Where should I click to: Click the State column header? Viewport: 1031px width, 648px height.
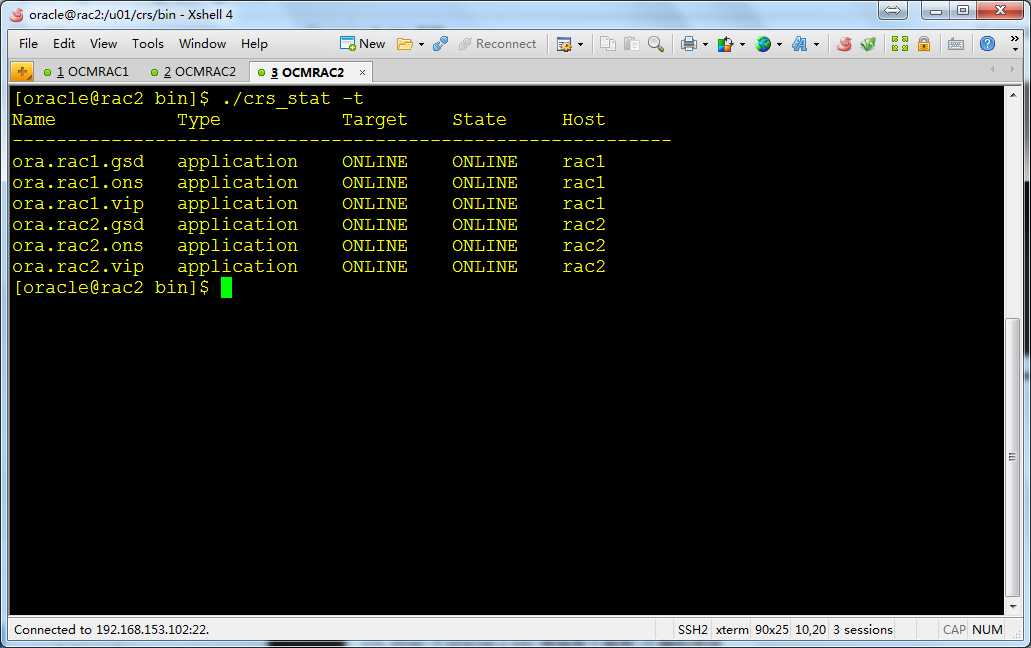coord(479,120)
